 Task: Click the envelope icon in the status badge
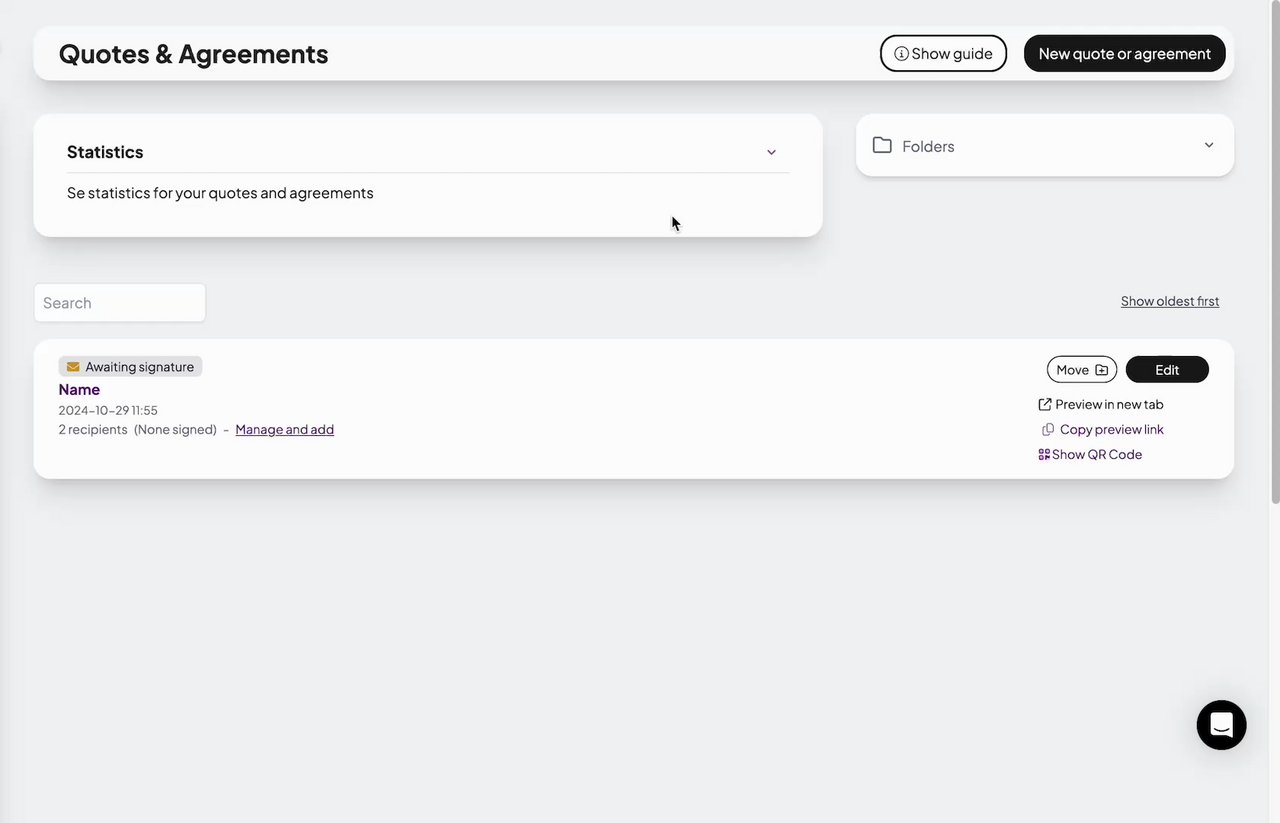click(x=73, y=367)
